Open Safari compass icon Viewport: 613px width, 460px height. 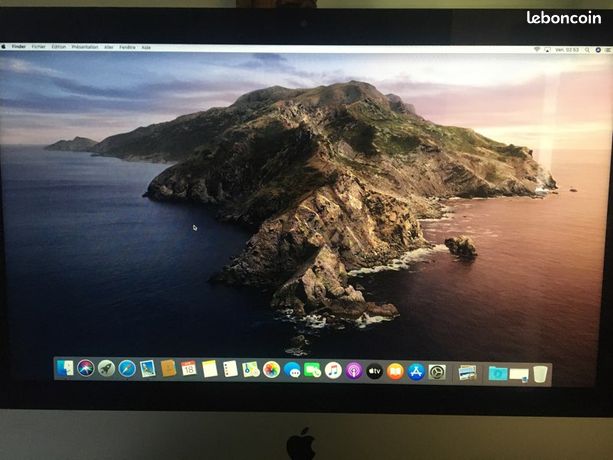(x=127, y=369)
